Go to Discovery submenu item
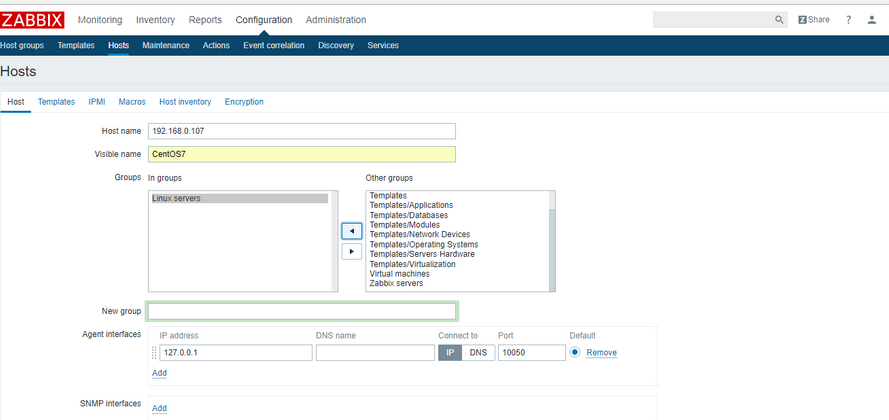 [336, 45]
